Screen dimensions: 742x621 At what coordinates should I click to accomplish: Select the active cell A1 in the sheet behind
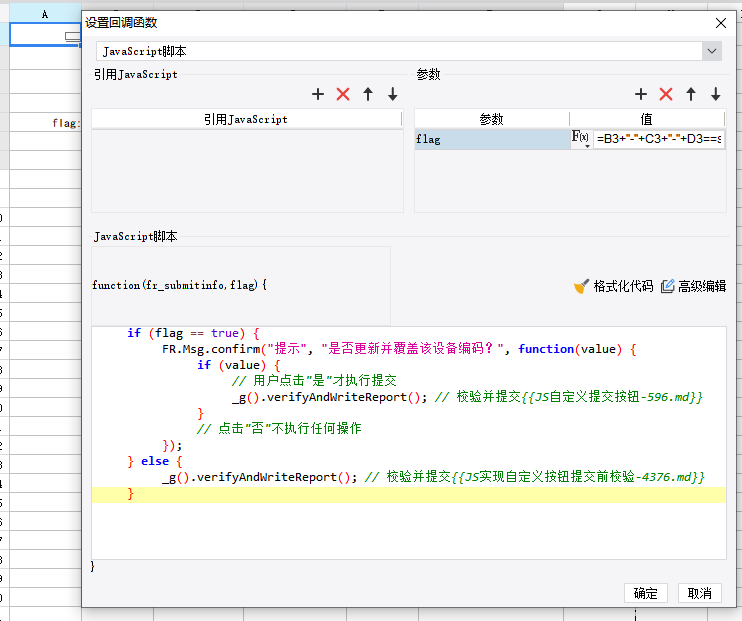click(x=45, y=34)
